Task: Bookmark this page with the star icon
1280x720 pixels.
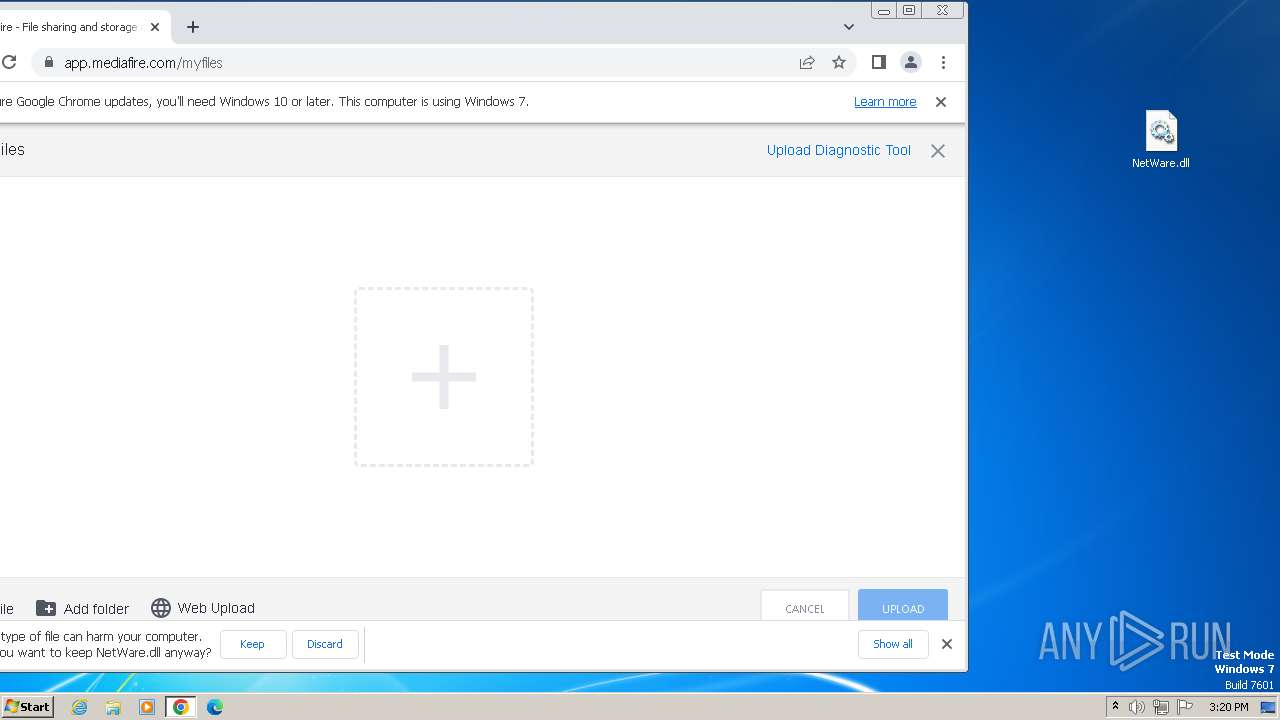Action: 839,62
